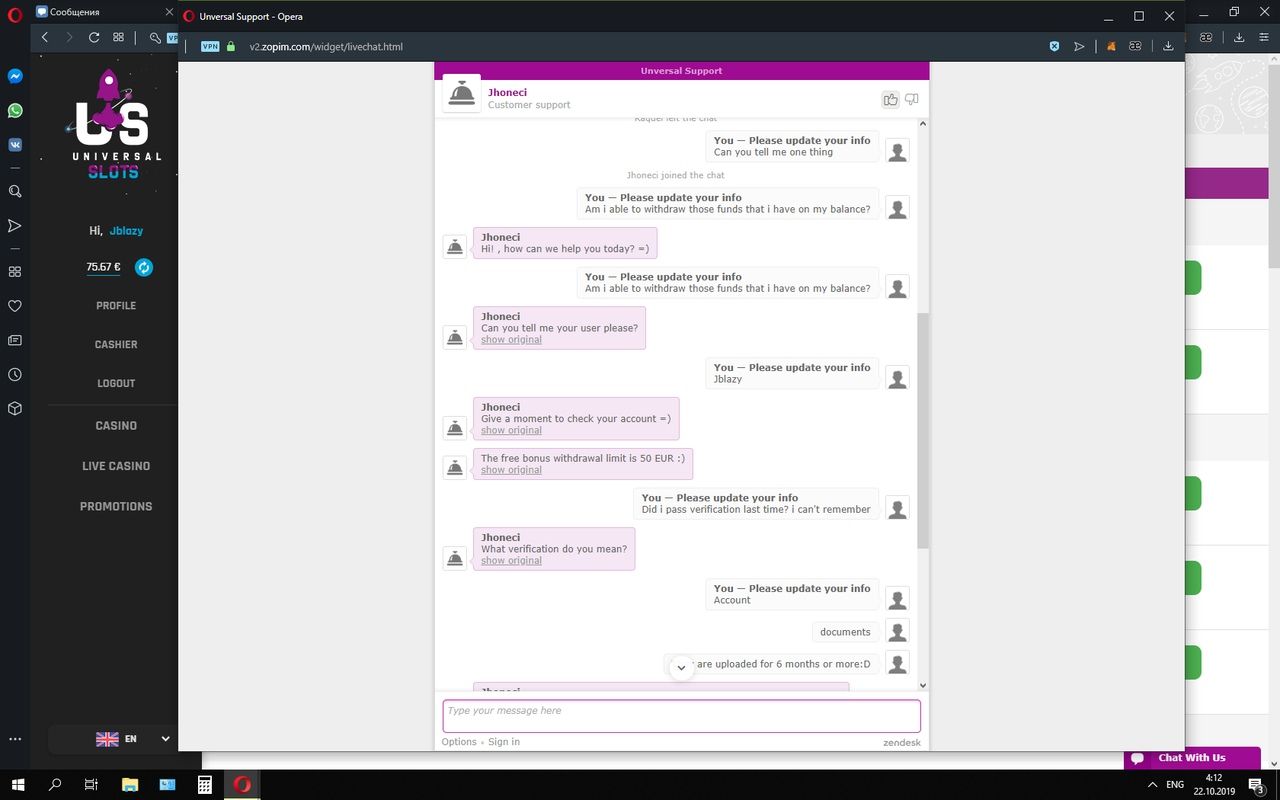Open search in the Opera sidebar
The height and width of the screenshot is (800, 1280).
pyautogui.click(x=15, y=191)
